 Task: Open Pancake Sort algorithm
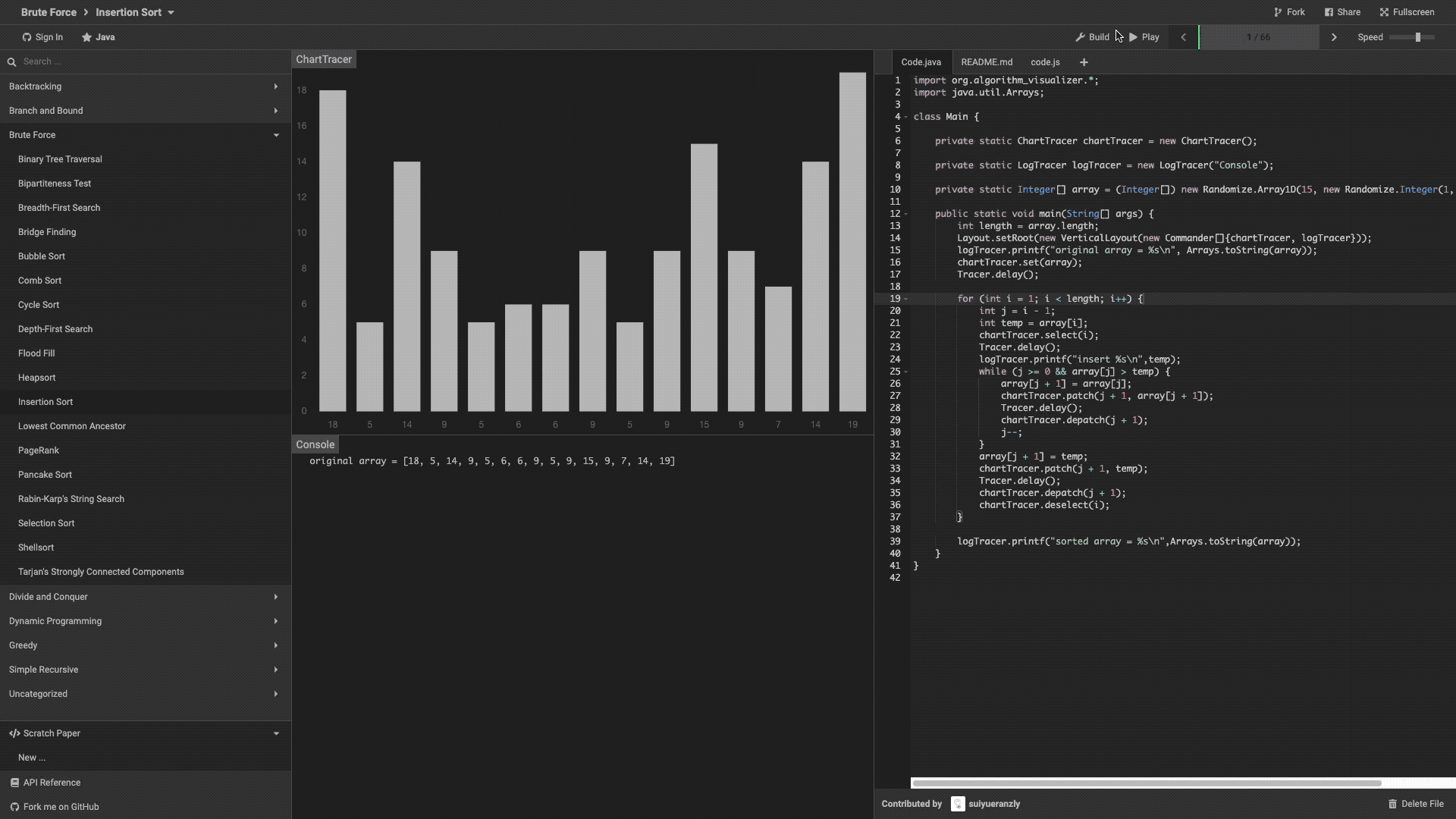coord(146,475)
